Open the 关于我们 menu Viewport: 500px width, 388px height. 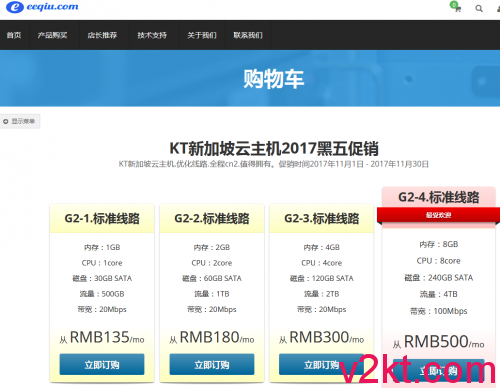202,35
